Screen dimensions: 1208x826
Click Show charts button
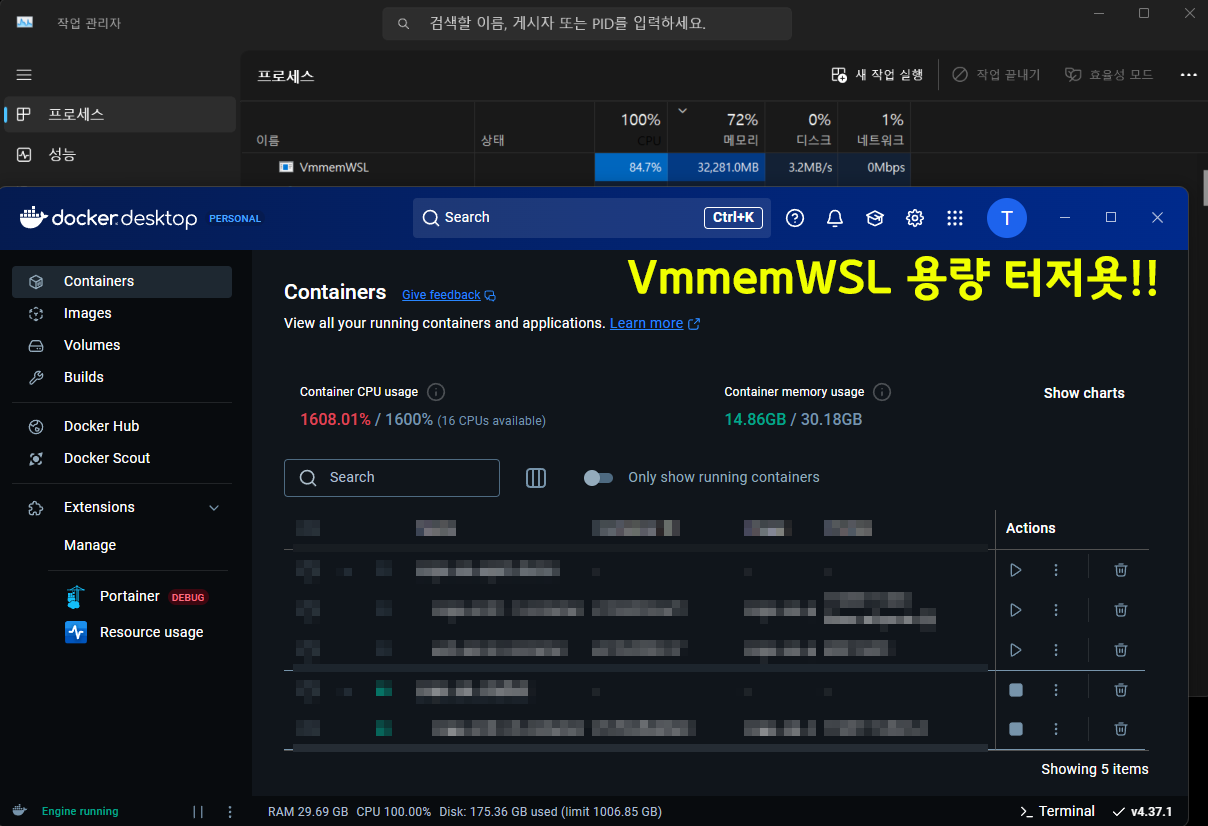click(1084, 394)
